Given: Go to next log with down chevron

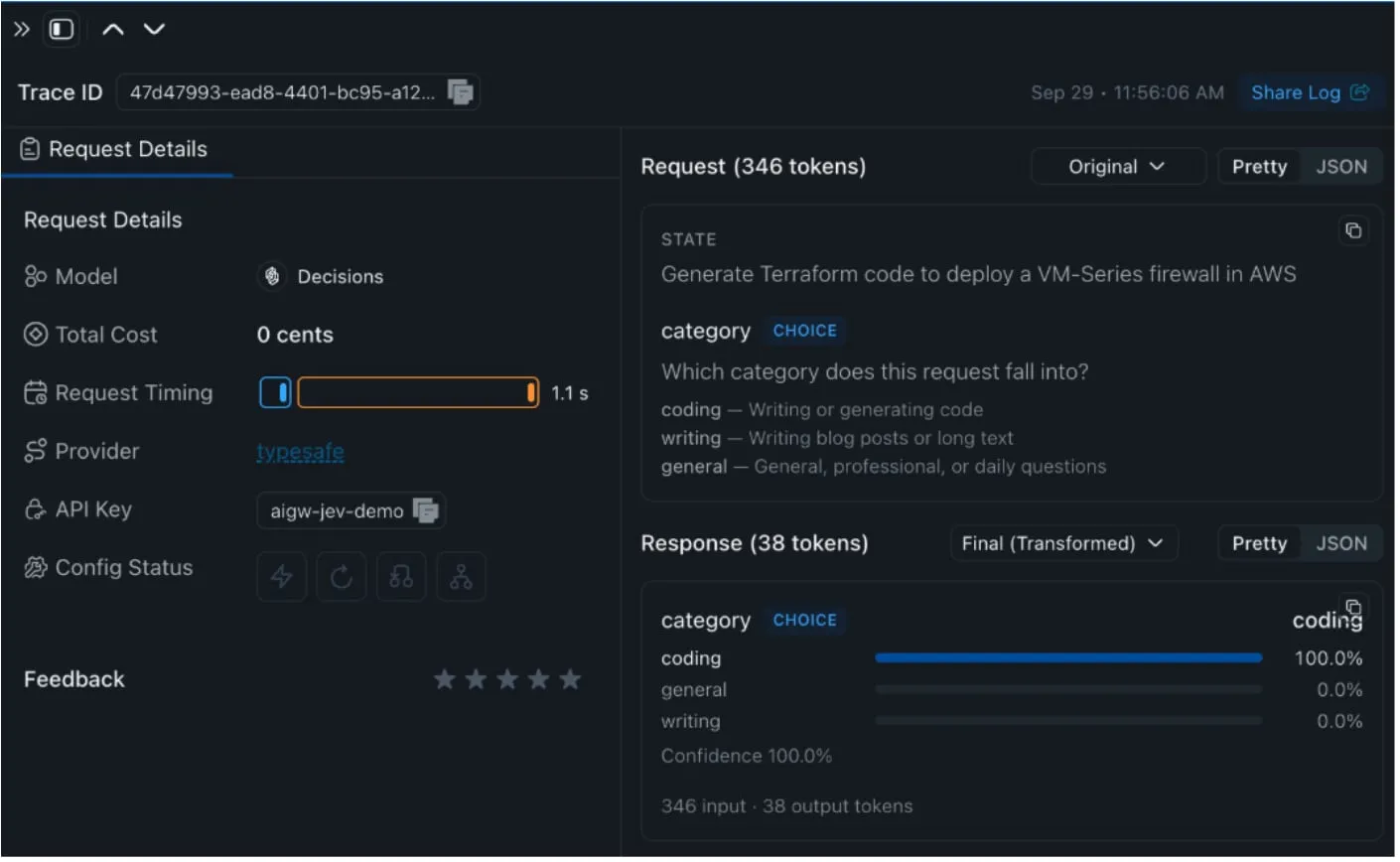Looking at the screenshot, I should (x=154, y=29).
